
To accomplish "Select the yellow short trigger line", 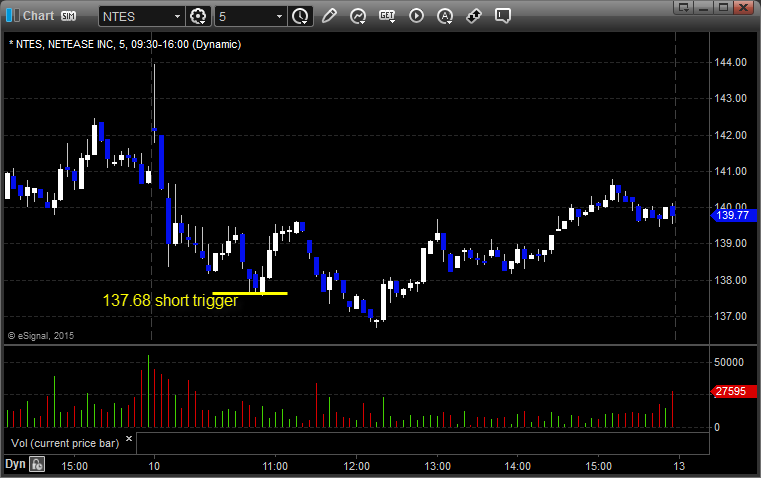I will (250, 293).
